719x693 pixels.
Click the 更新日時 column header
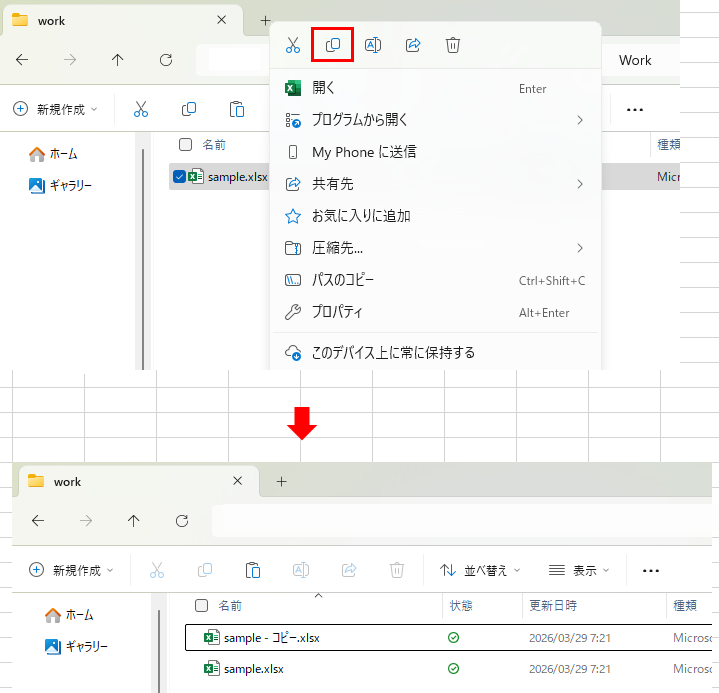click(x=553, y=606)
